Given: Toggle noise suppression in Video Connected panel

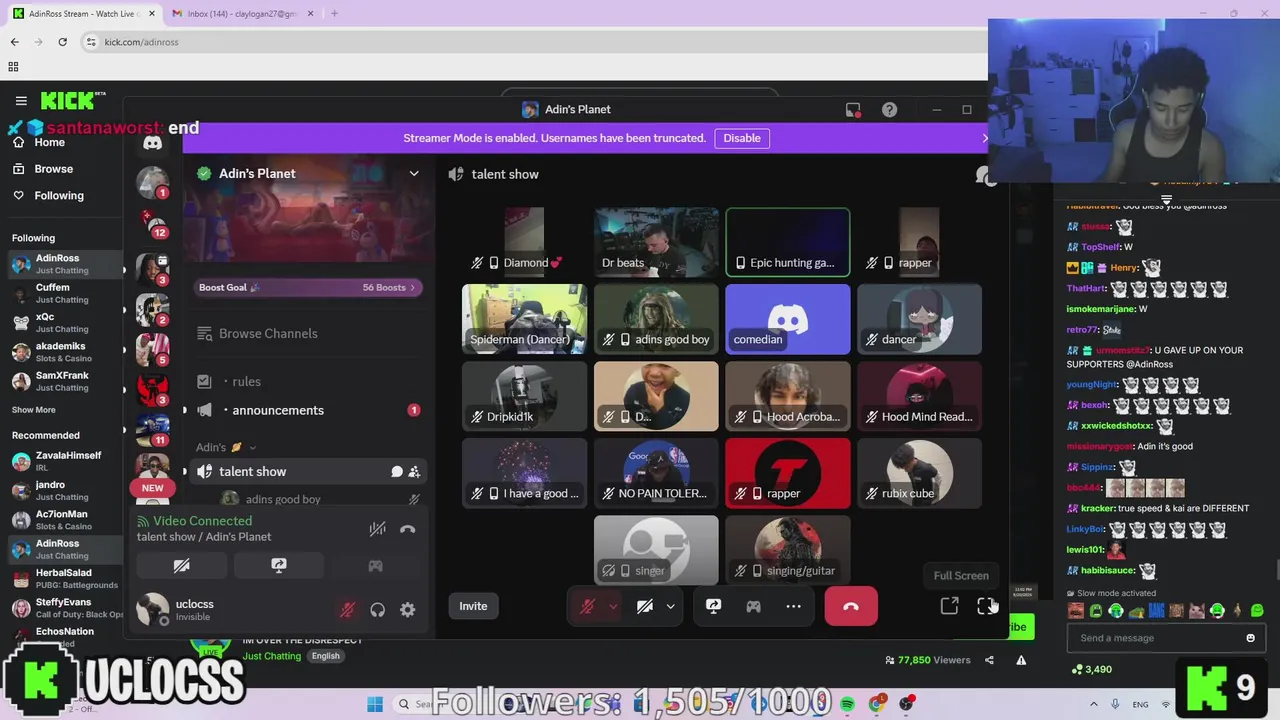Looking at the screenshot, I should point(377,529).
